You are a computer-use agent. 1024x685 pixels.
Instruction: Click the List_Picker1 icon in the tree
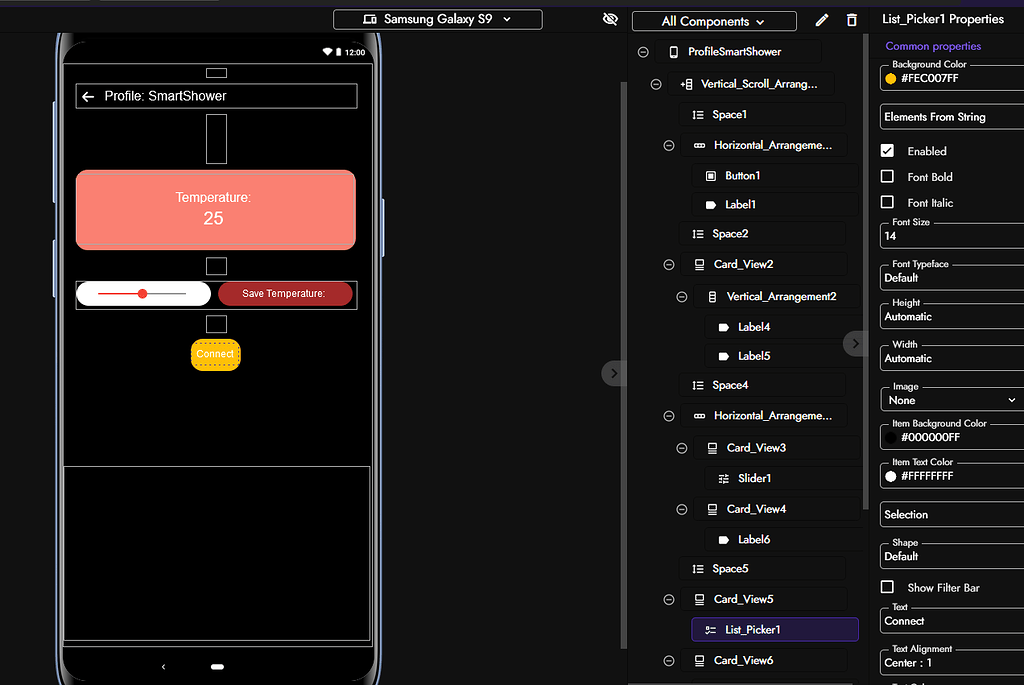710,630
